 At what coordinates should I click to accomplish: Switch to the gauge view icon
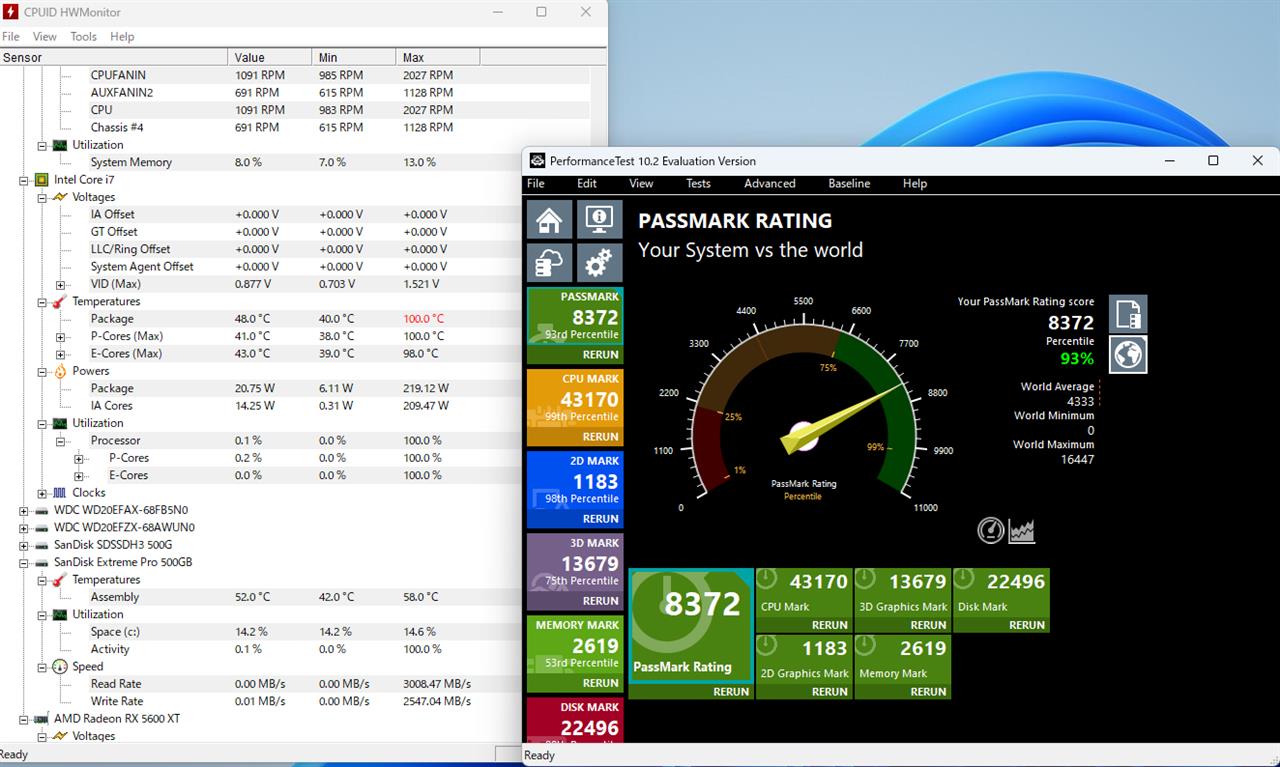[990, 530]
